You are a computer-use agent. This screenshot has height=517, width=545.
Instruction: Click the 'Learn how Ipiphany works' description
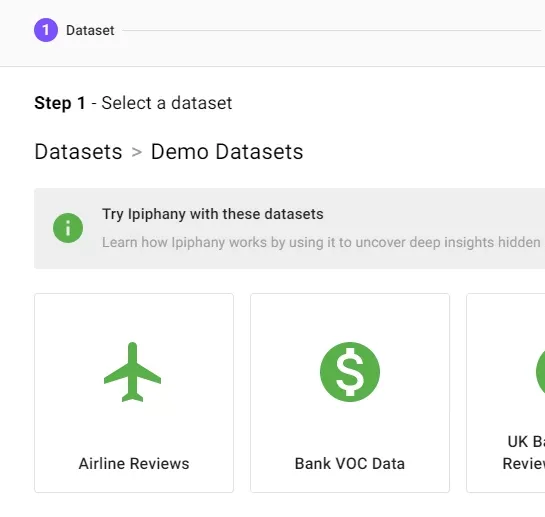tap(321, 242)
